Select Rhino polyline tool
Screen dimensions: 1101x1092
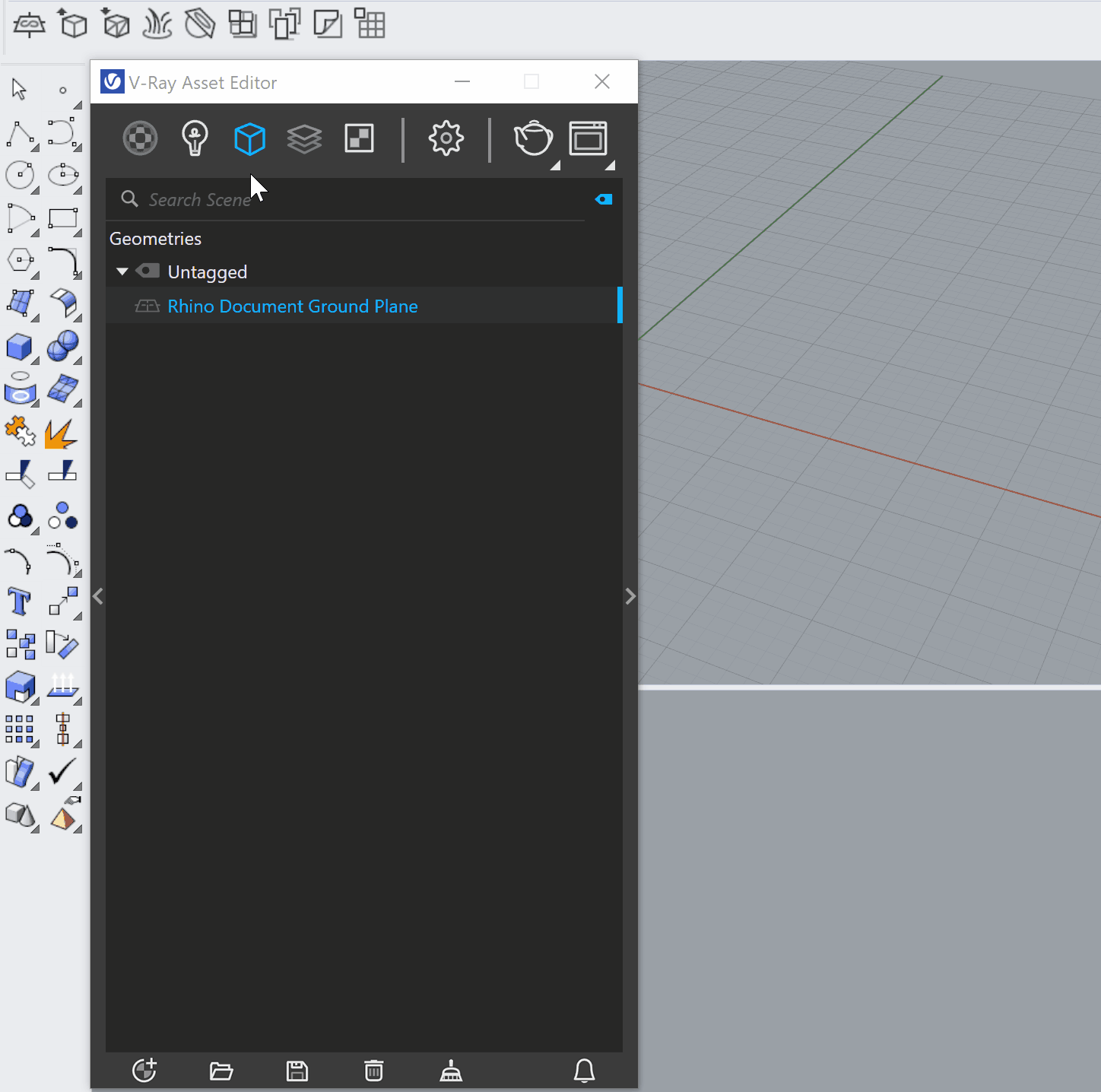(21, 133)
